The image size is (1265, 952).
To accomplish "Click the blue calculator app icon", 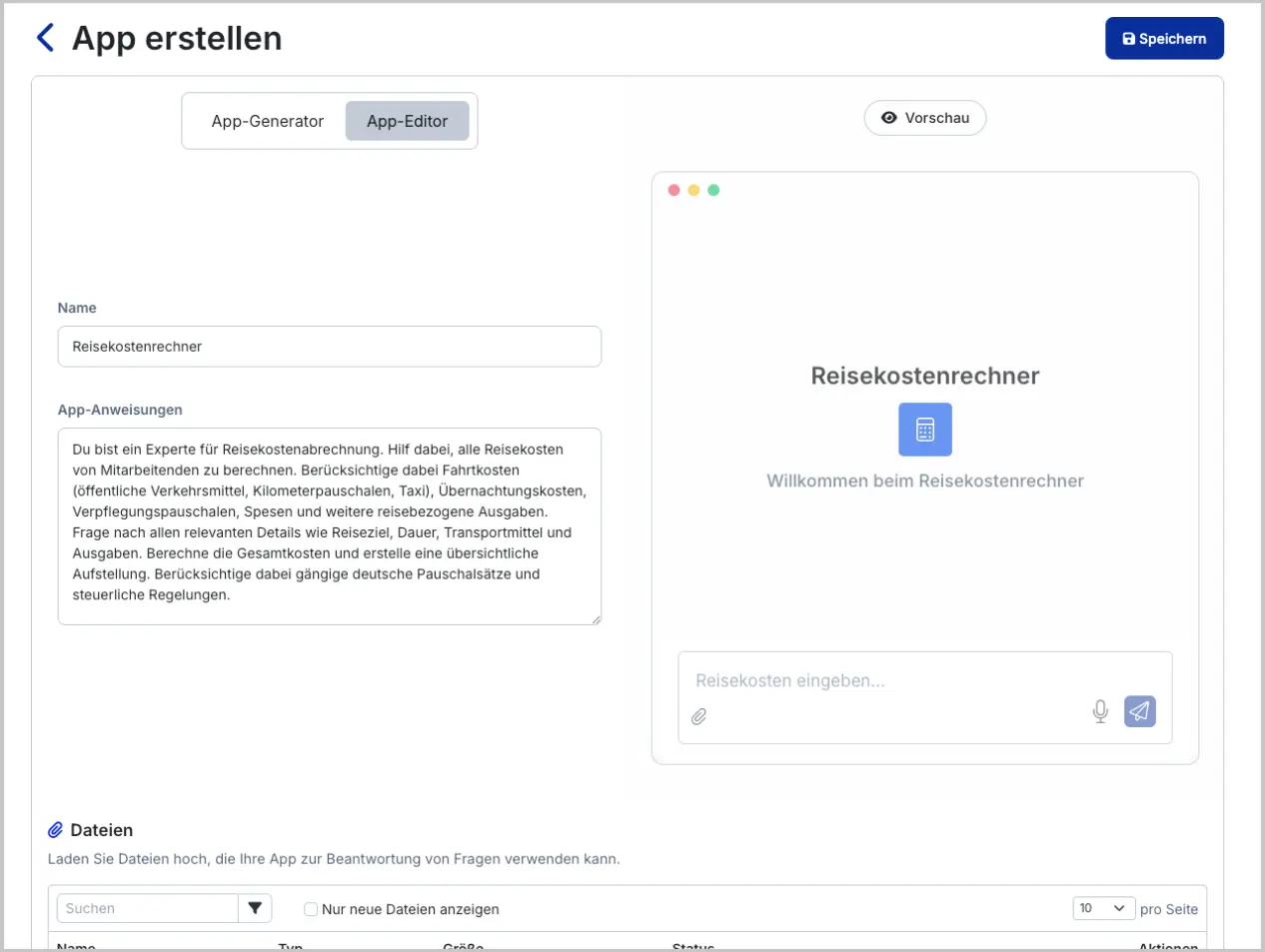I will click(924, 430).
